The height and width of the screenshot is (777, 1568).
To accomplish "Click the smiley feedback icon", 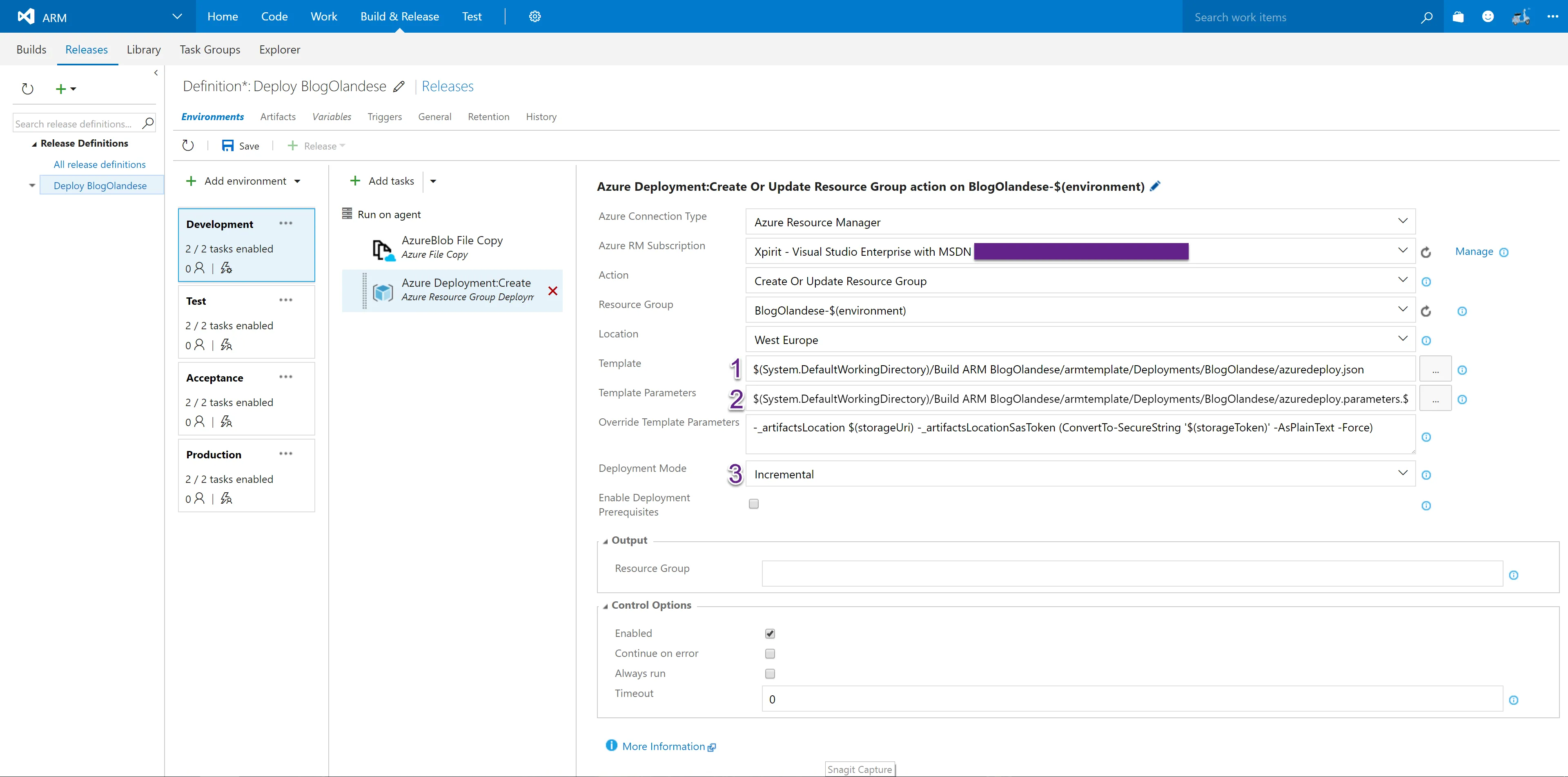I will coord(1488,16).
